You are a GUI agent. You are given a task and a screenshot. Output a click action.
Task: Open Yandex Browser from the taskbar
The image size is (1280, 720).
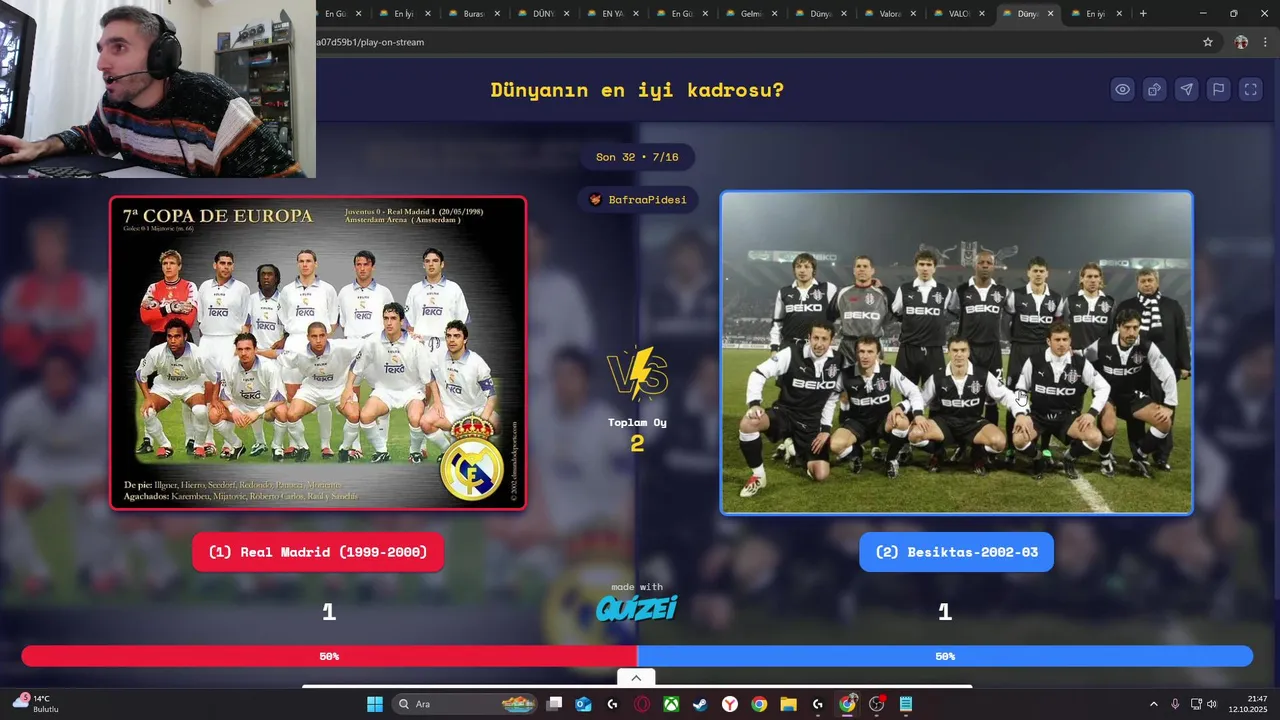(x=730, y=704)
